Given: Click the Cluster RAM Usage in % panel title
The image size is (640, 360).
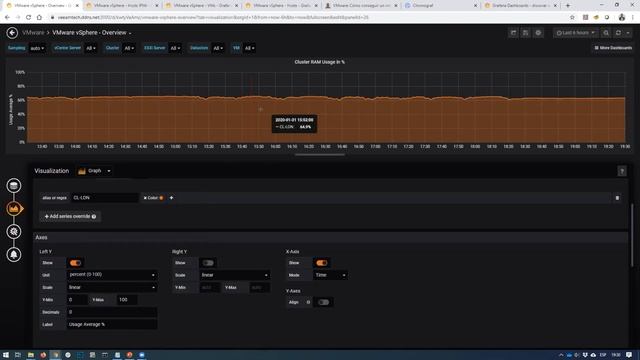Looking at the screenshot, I should pyautogui.click(x=320, y=62).
